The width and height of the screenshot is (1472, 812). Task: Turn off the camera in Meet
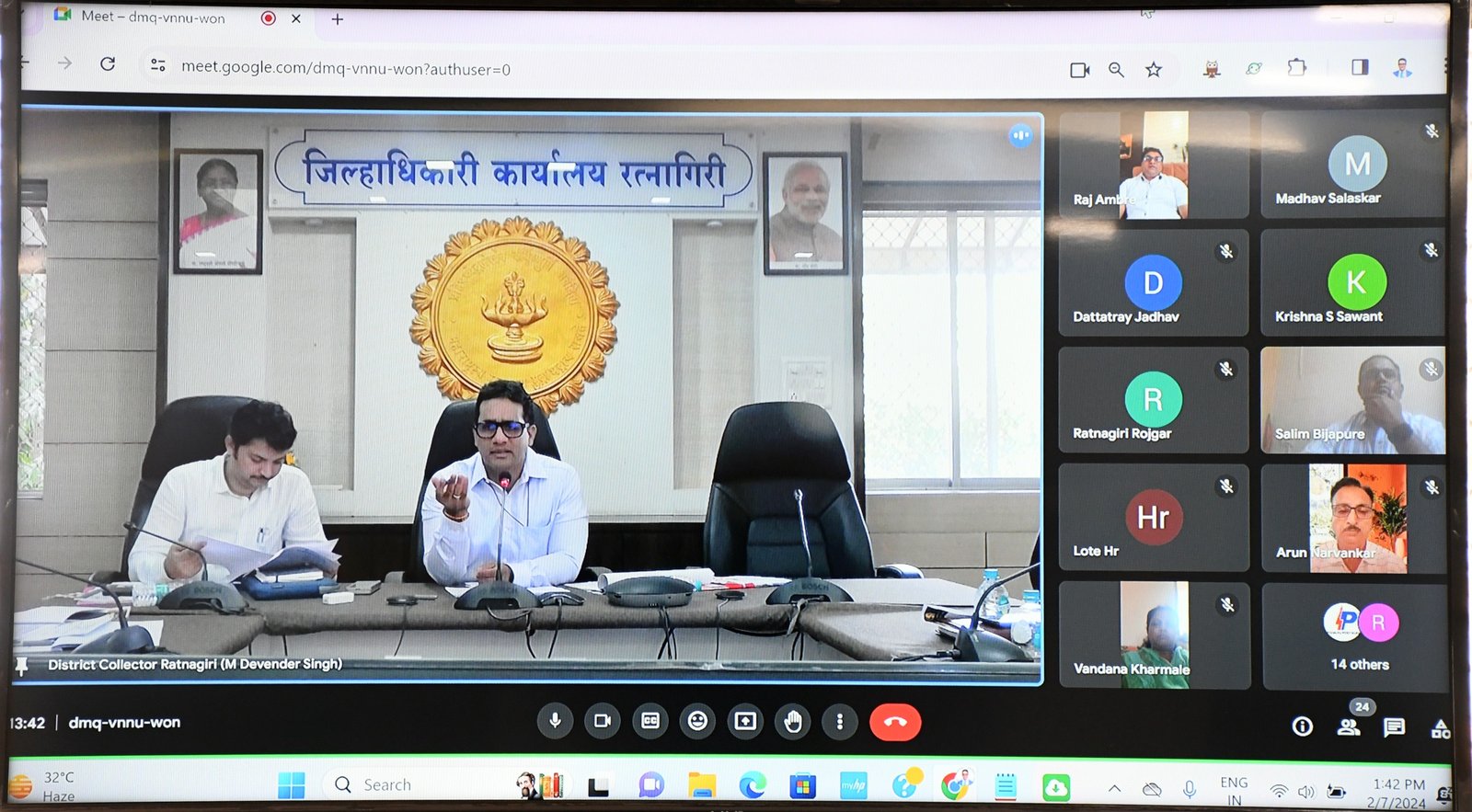603,722
